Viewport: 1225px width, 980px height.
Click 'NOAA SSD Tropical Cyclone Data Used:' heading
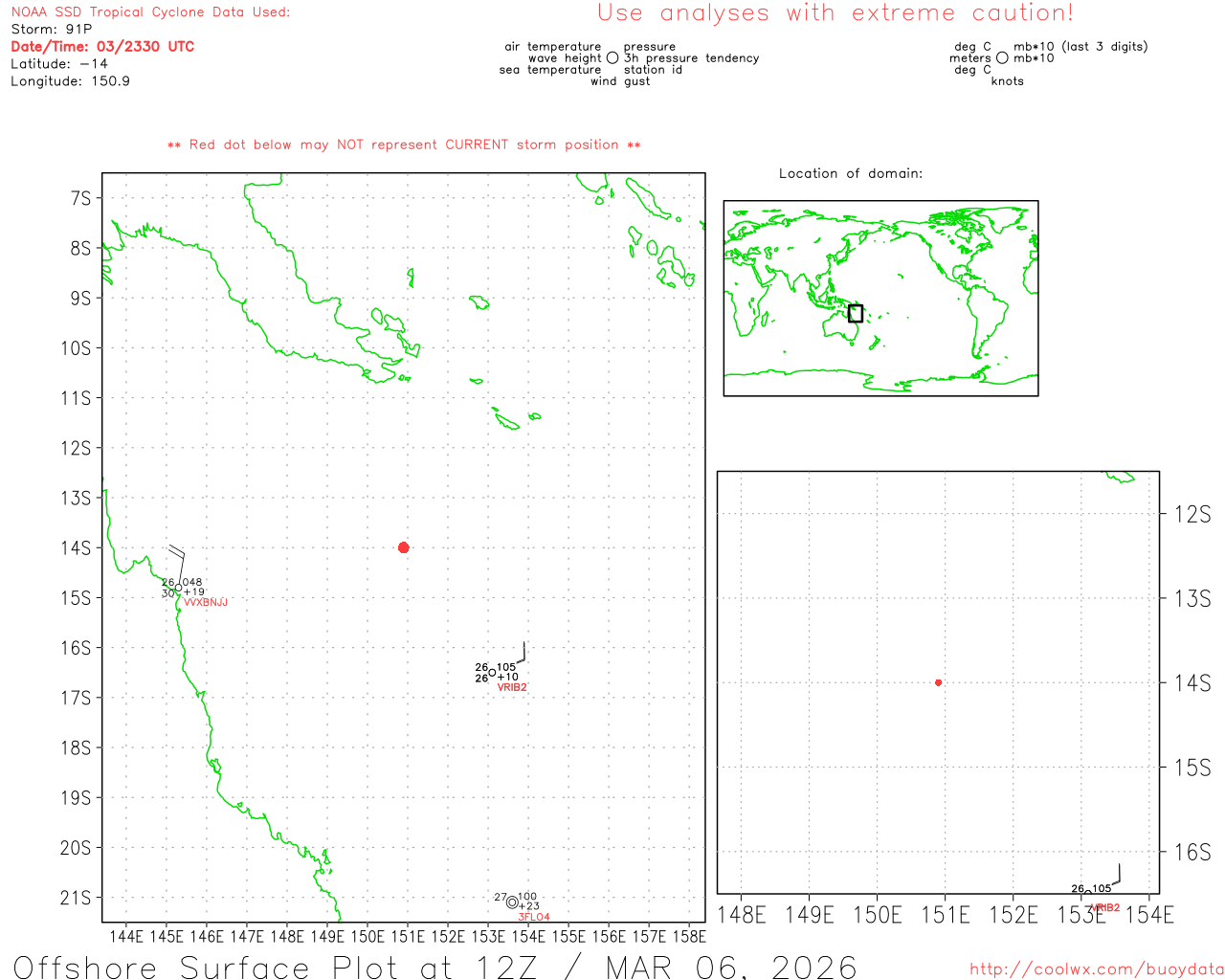point(150,12)
